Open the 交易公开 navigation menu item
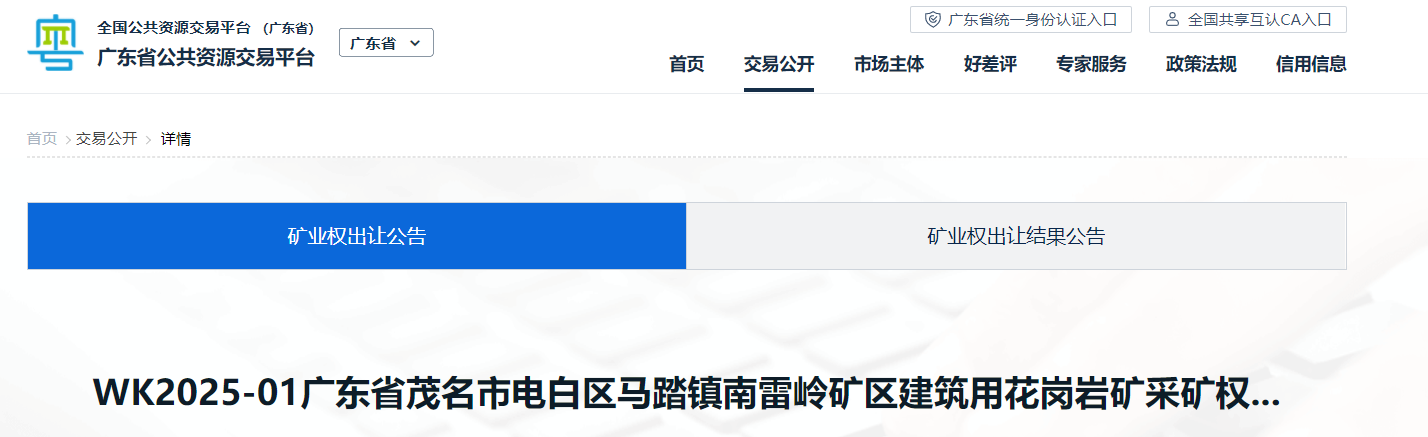The height and width of the screenshot is (437, 1428). (x=779, y=64)
